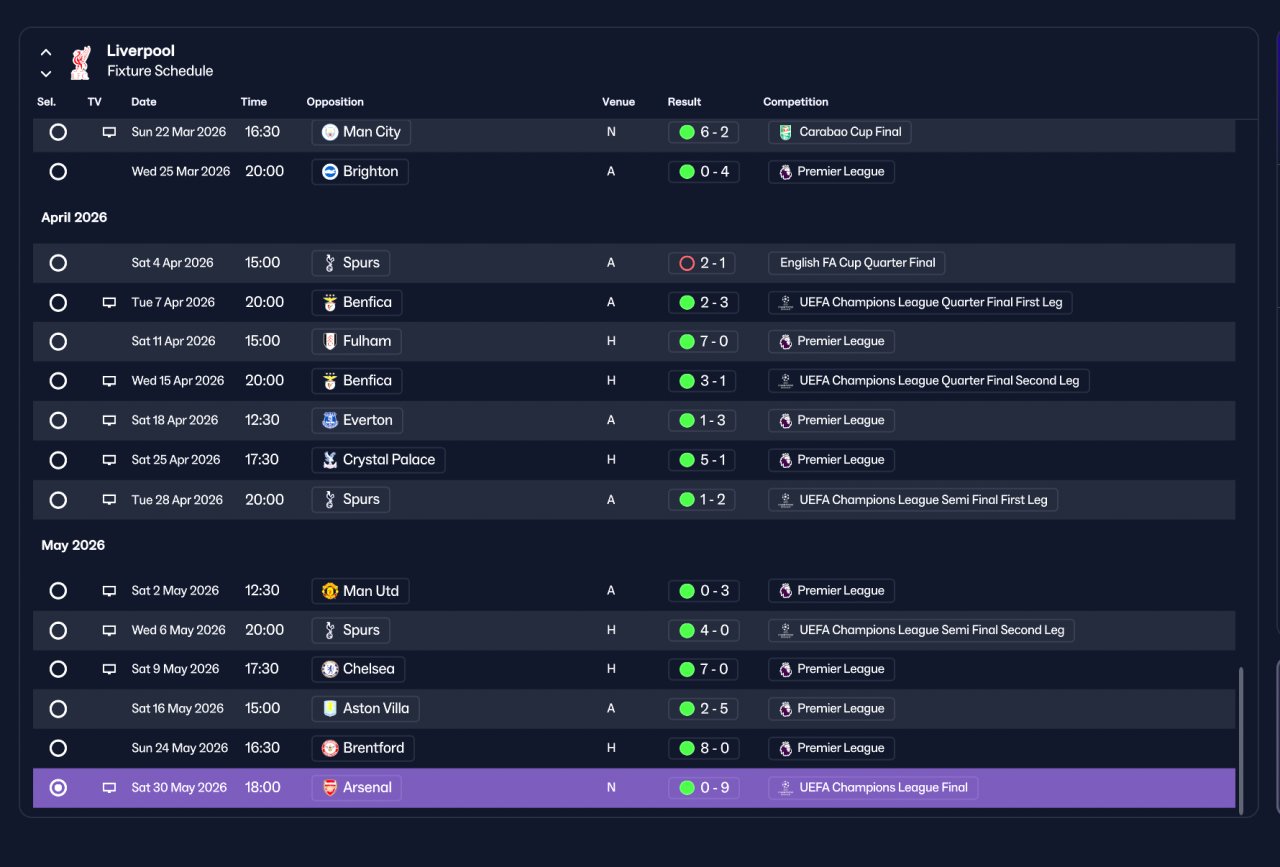Screen dimensions: 1280x867
Task: Click the Arsenal badge in the highlighted row
Action: [330, 788]
